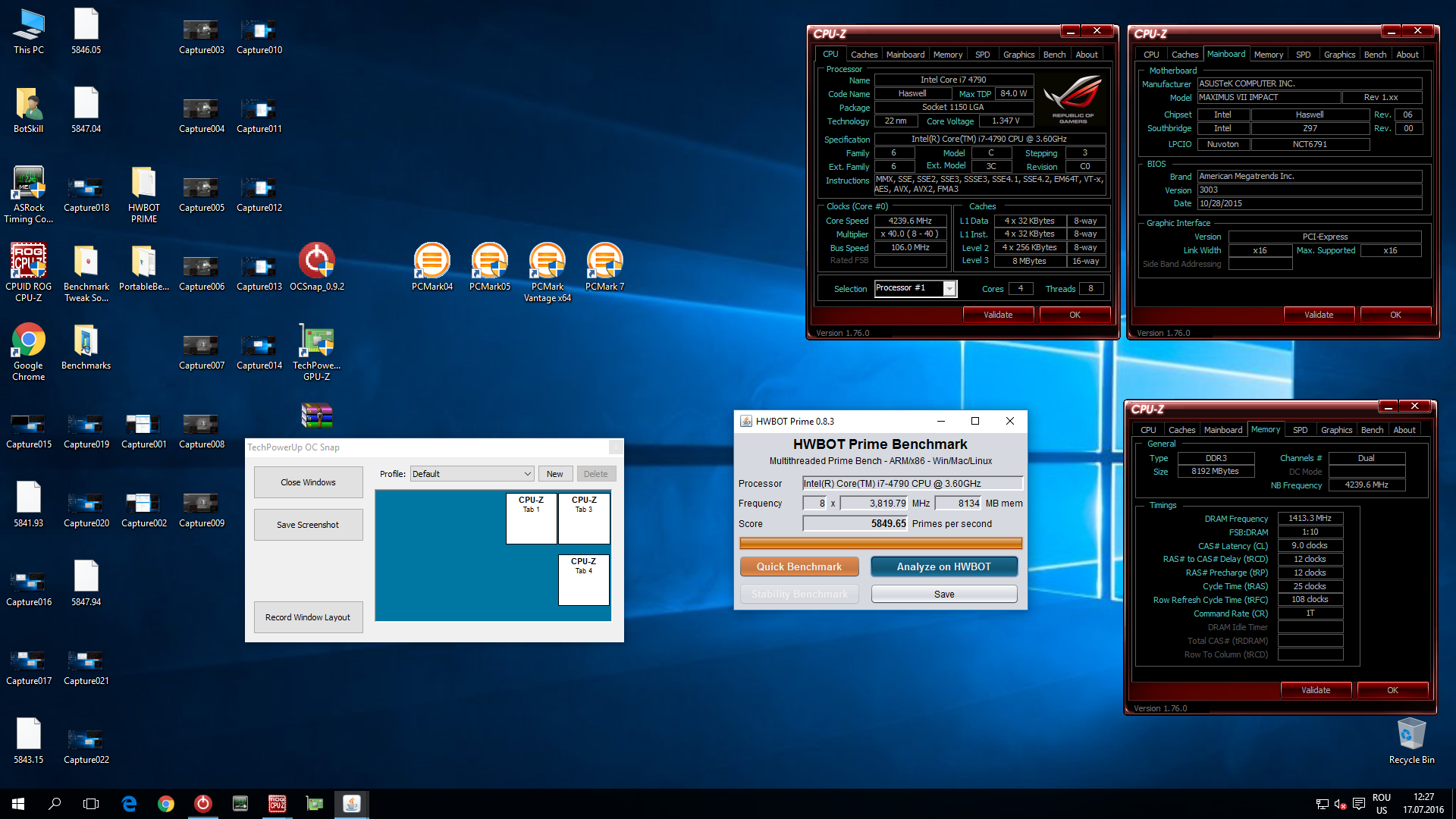Start the Quick Benchmark in HWBOT Prime
1456x819 pixels.
tap(799, 566)
